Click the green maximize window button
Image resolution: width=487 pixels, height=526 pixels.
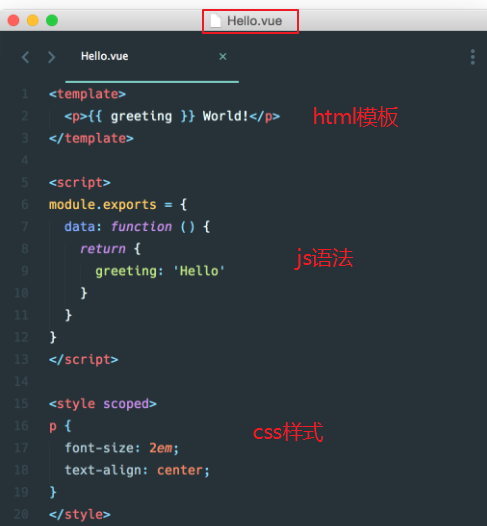(52, 20)
